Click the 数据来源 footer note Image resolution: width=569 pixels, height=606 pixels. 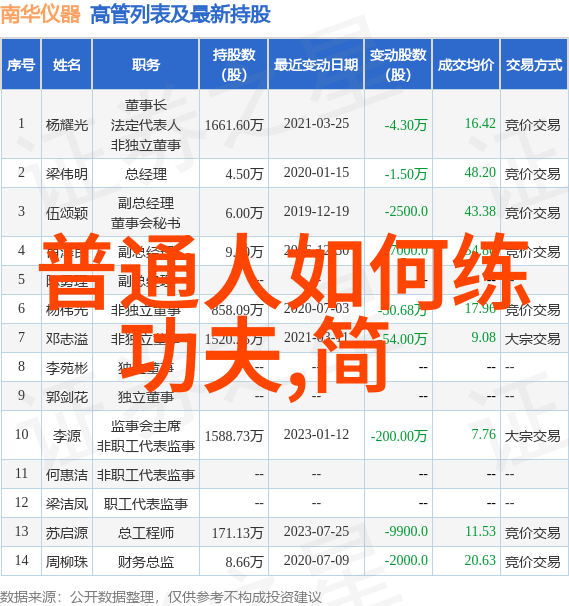161,597
